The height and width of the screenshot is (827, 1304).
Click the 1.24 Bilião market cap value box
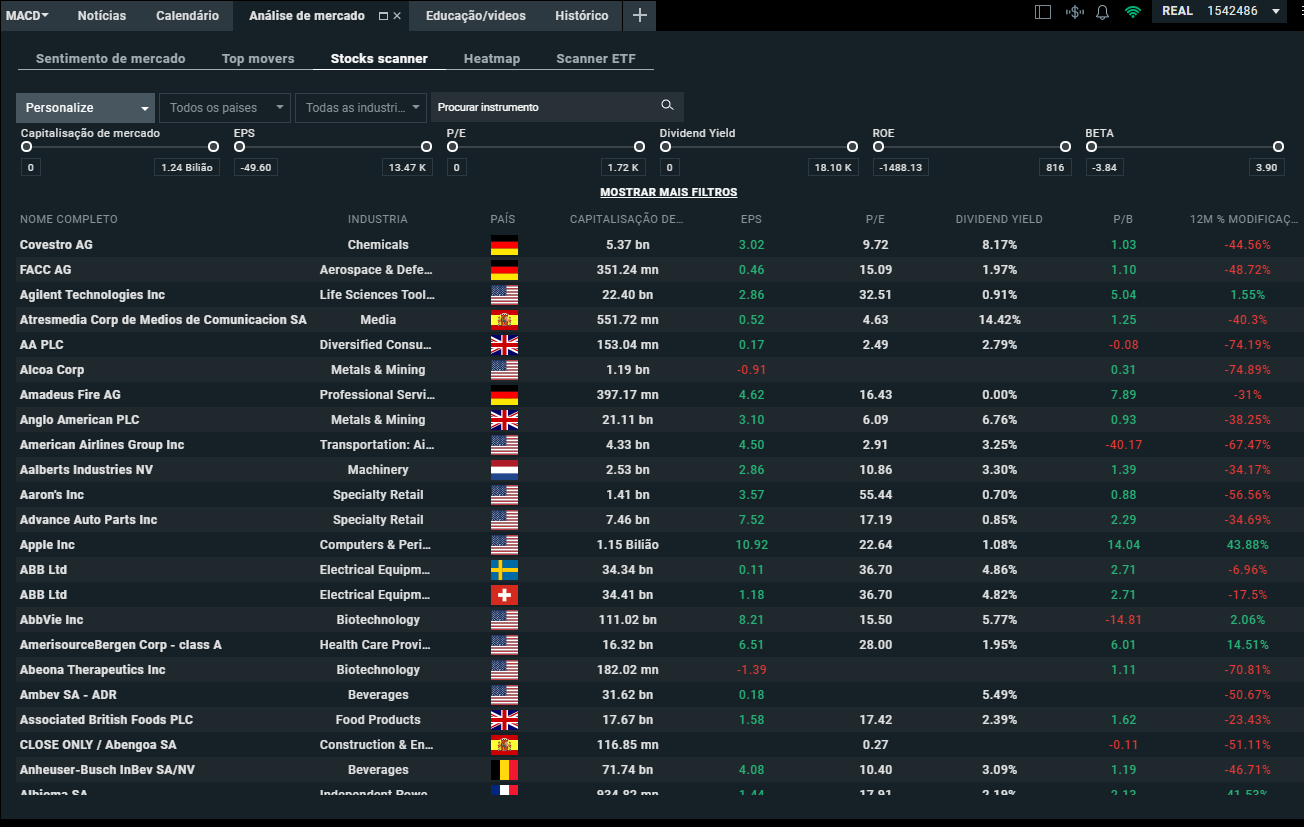pos(186,167)
